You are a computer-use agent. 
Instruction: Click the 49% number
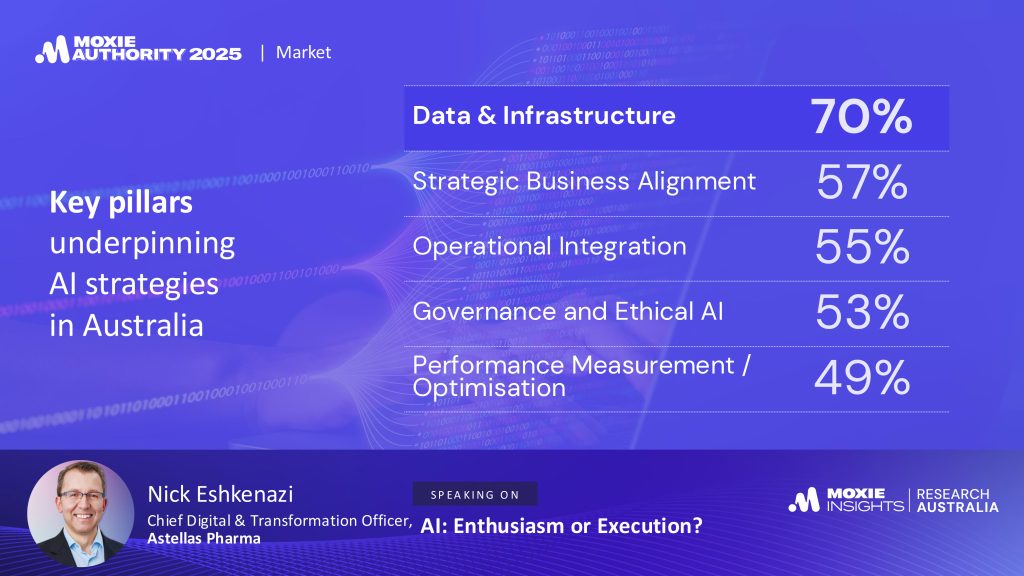tap(862, 378)
